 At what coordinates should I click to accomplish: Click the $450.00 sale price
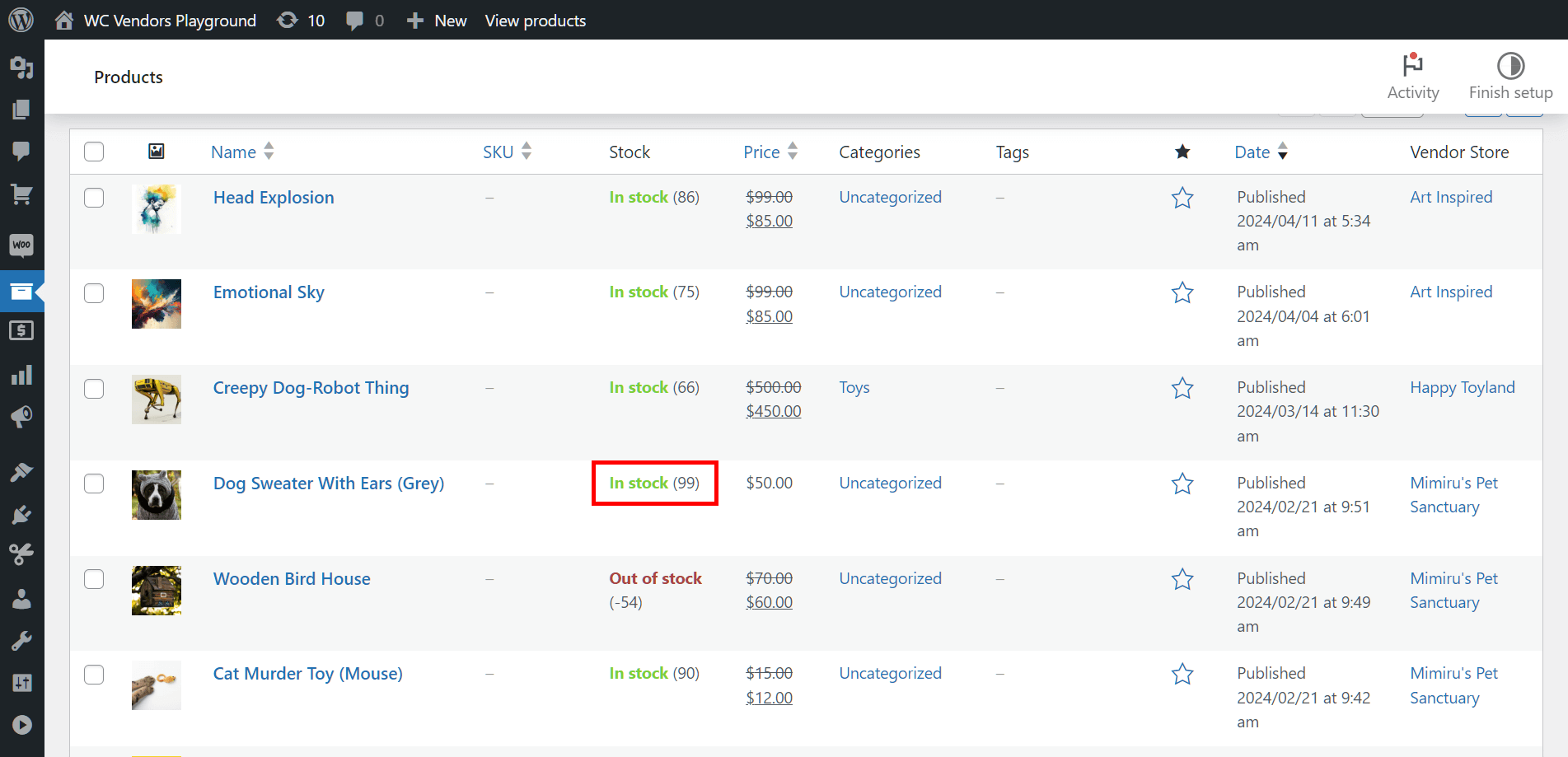point(773,411)
